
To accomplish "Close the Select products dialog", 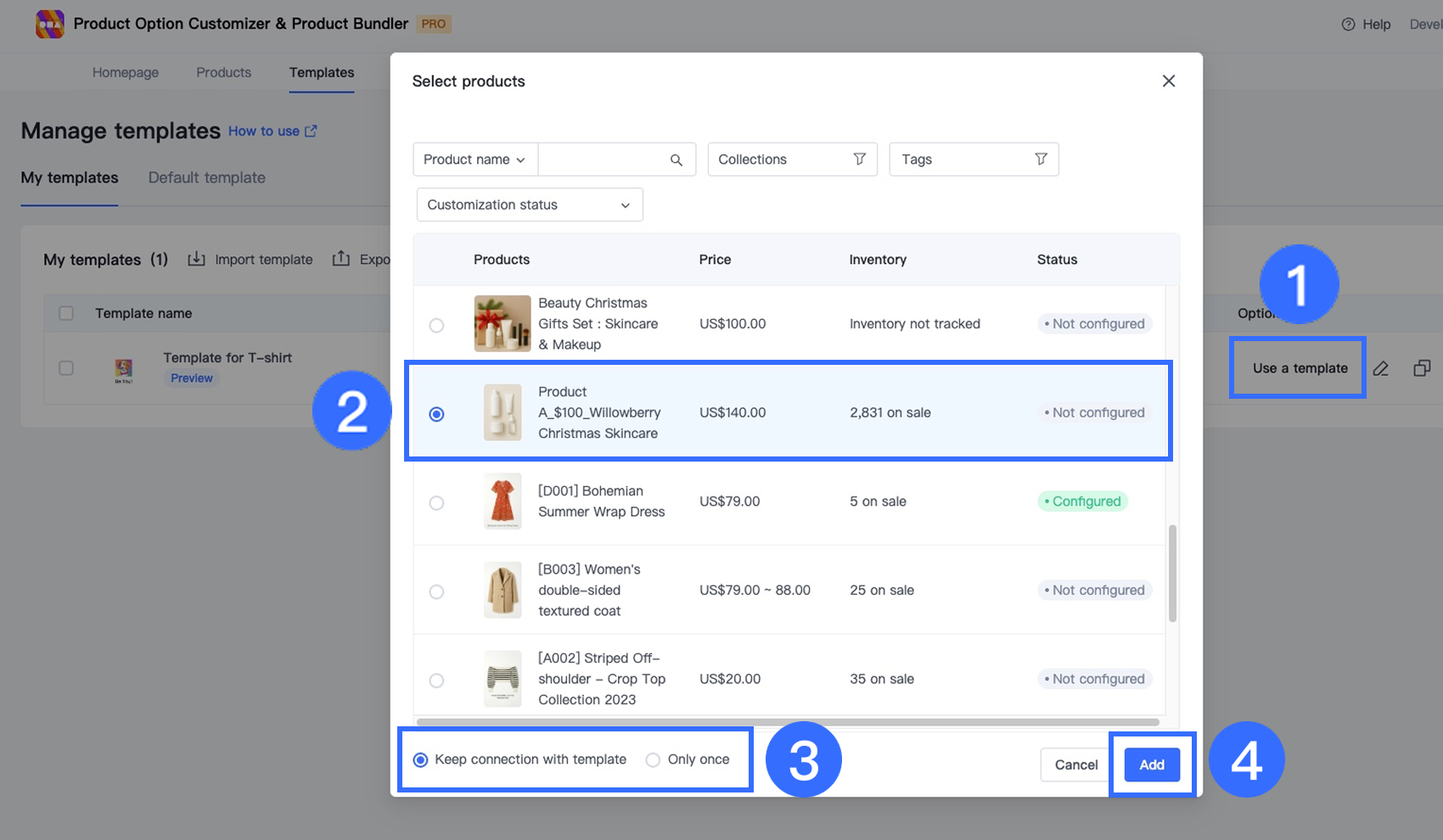I will click(x=1169, y=81).
